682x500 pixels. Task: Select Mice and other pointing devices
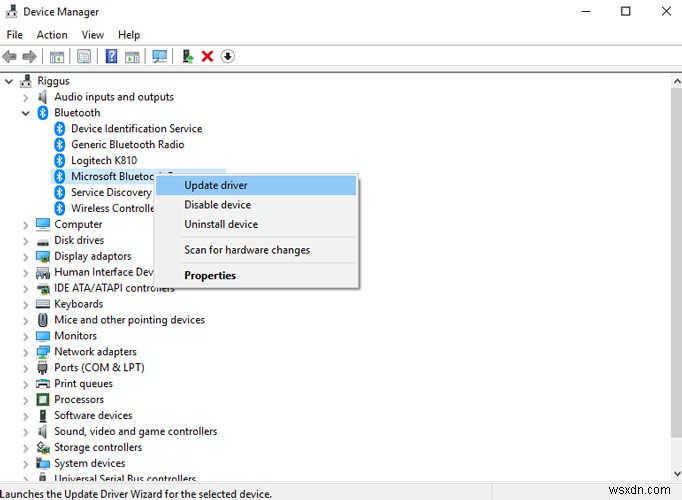pos(129,320)
